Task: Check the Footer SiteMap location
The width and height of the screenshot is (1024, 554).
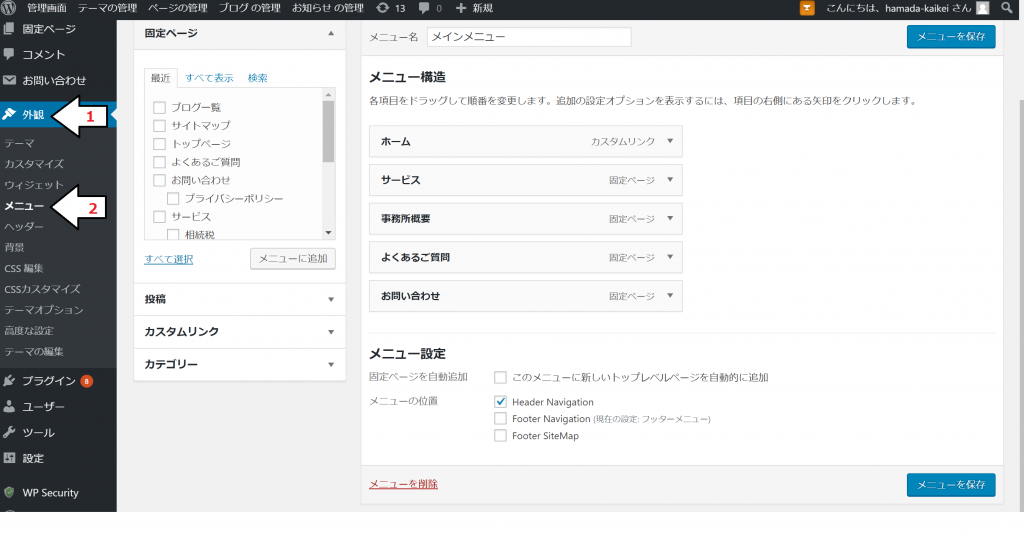Action: (500, 436)
